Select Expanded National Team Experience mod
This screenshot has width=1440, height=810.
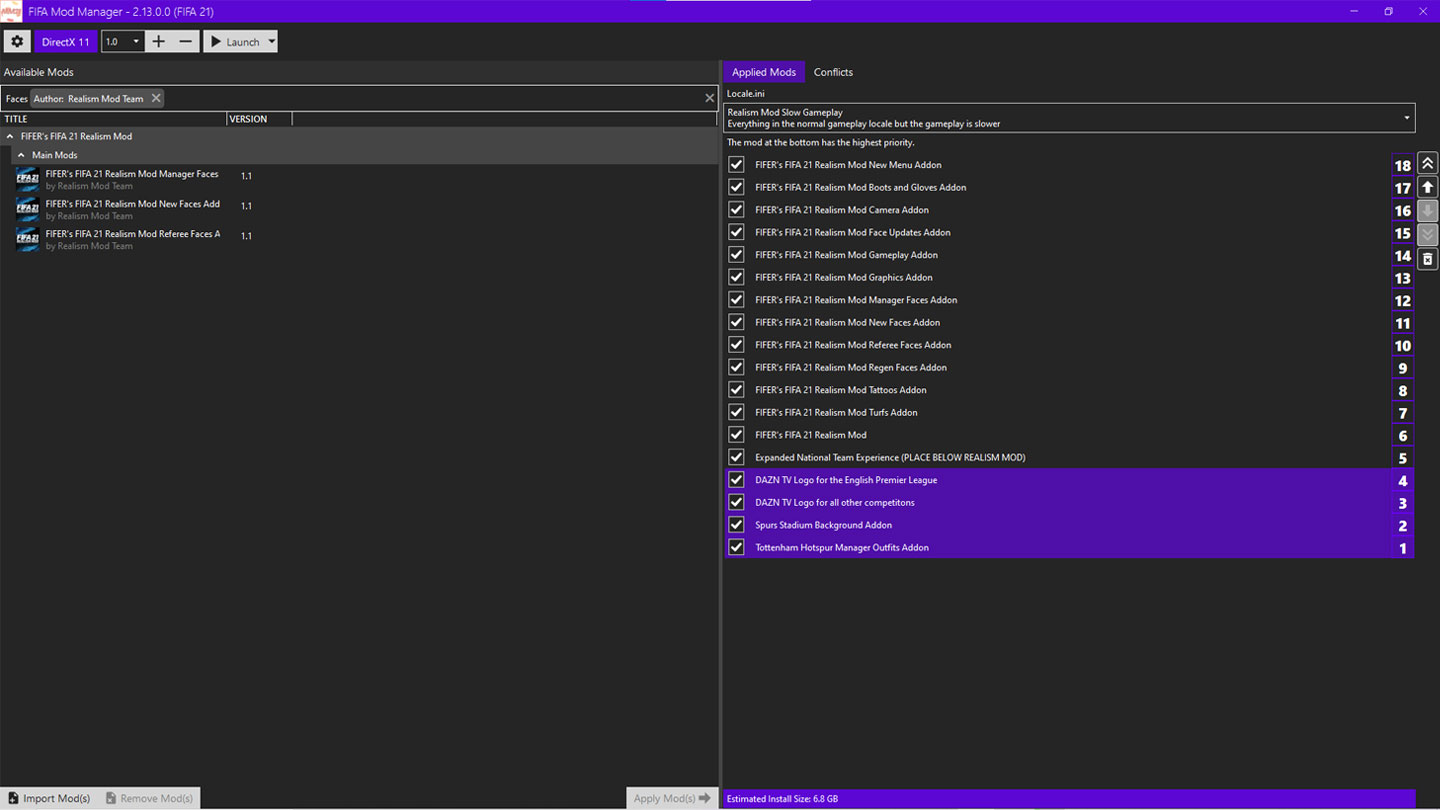pyautogui.click(x=1068, y=457)
